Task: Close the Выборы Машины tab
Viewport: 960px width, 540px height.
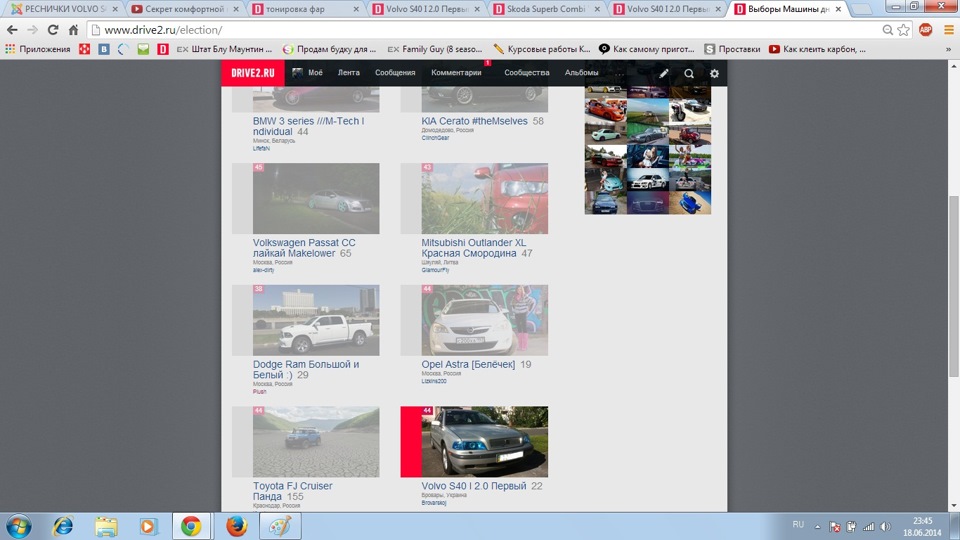Action: tap(838, 9)
